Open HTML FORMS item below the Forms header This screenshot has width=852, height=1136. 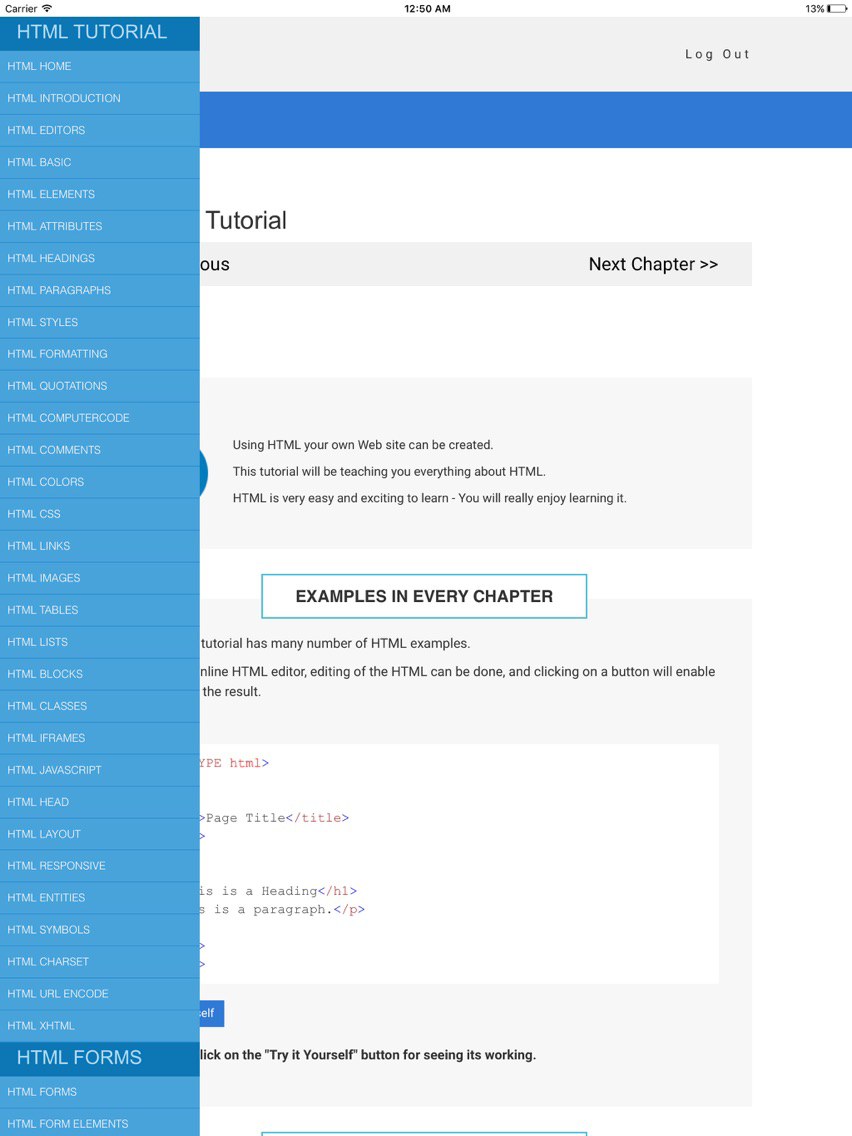pyautogui.click(x=99, y=1092)
